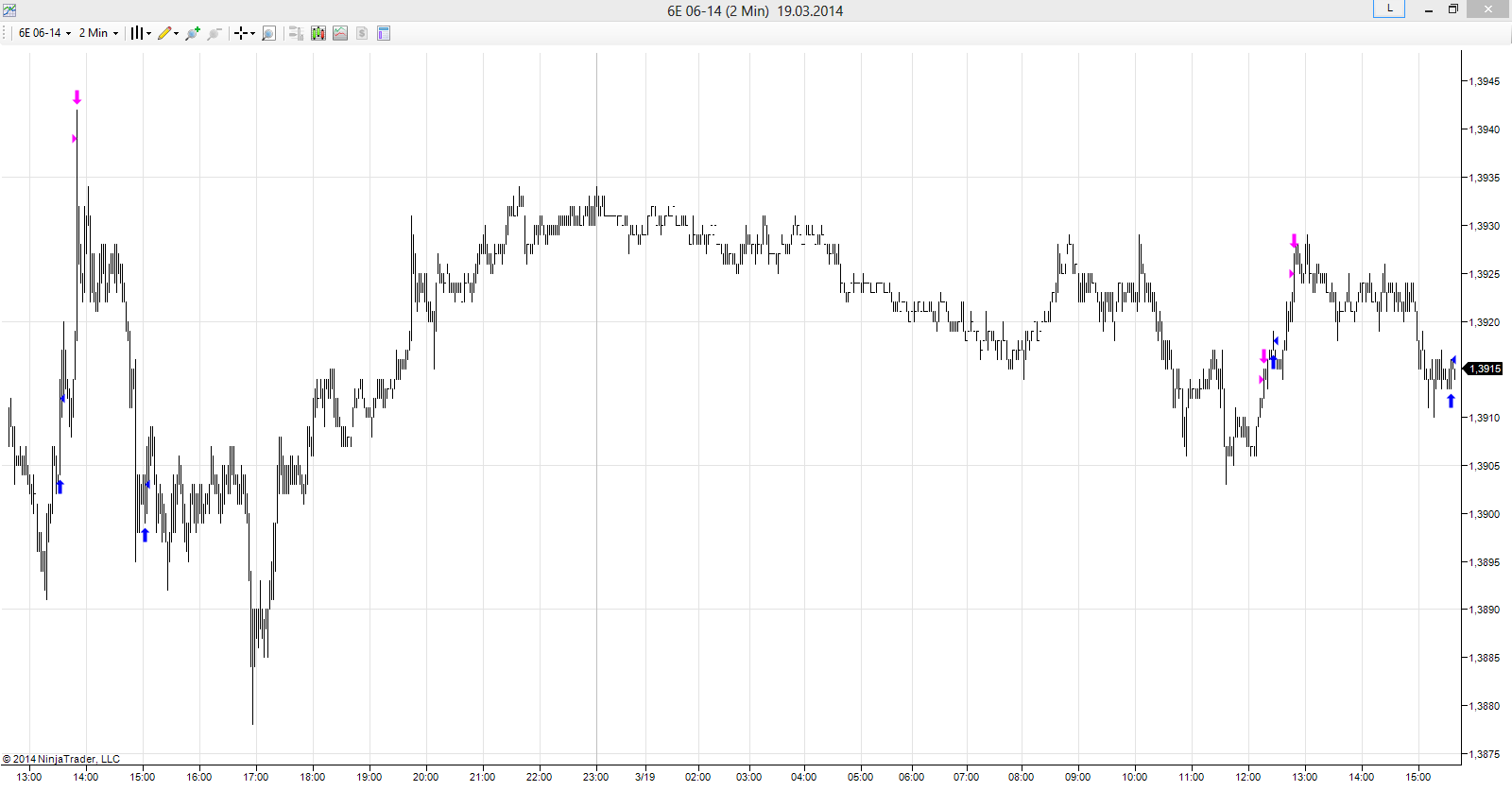Click the 1,3945 price axis label
1512x791 pixels.
coord(1484,81)
